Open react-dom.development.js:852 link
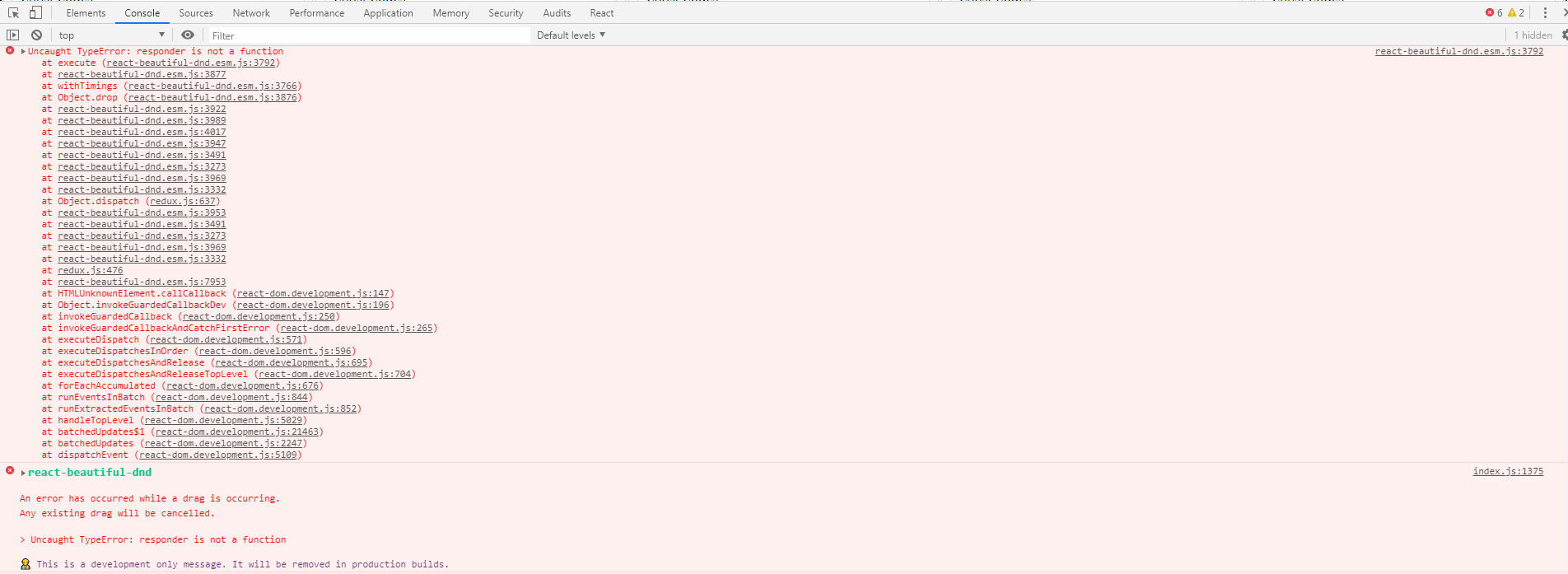The height and width of the screenshot is (574, 1568). tap(281, 408)
